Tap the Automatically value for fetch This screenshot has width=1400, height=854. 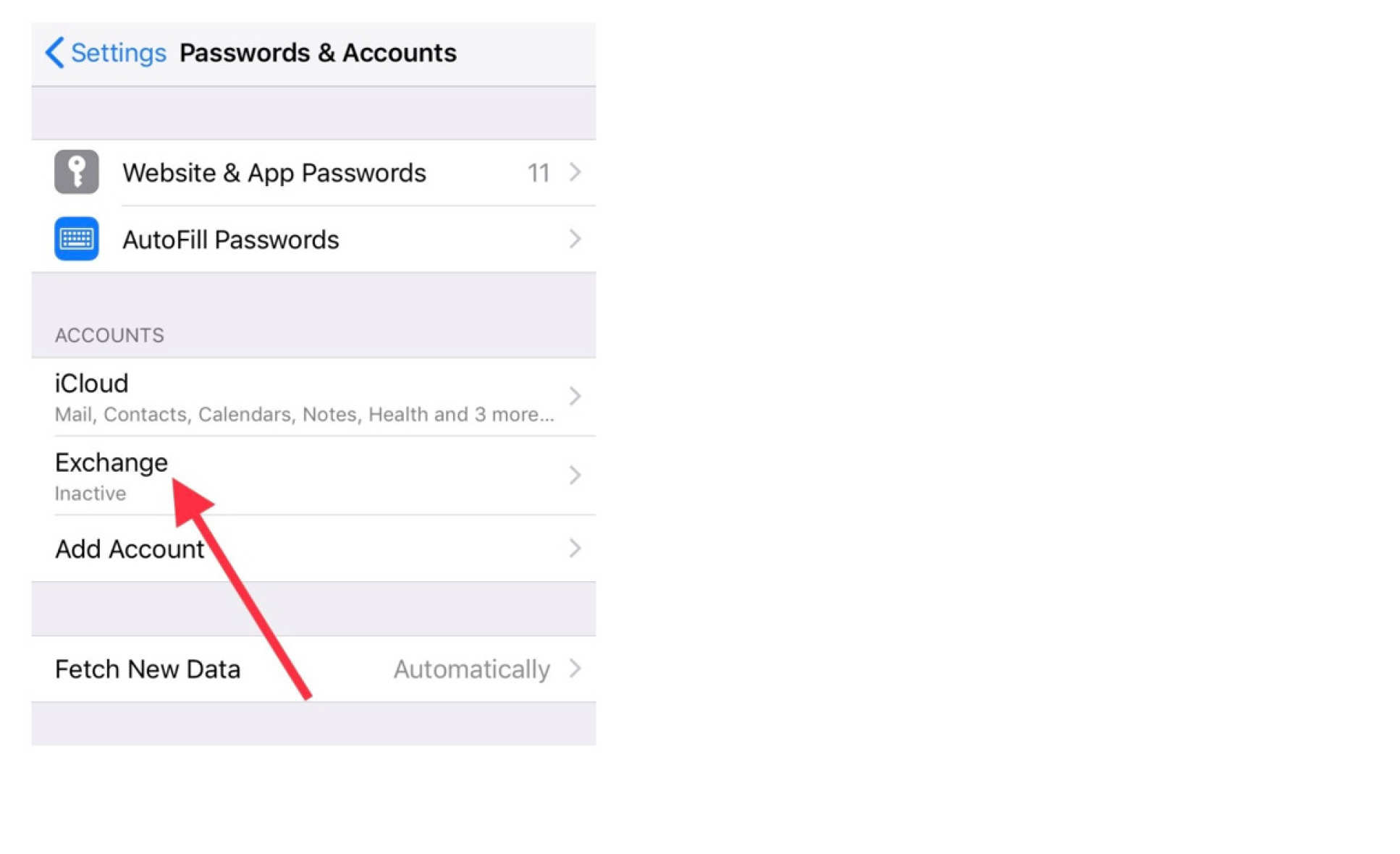[471, 669]
